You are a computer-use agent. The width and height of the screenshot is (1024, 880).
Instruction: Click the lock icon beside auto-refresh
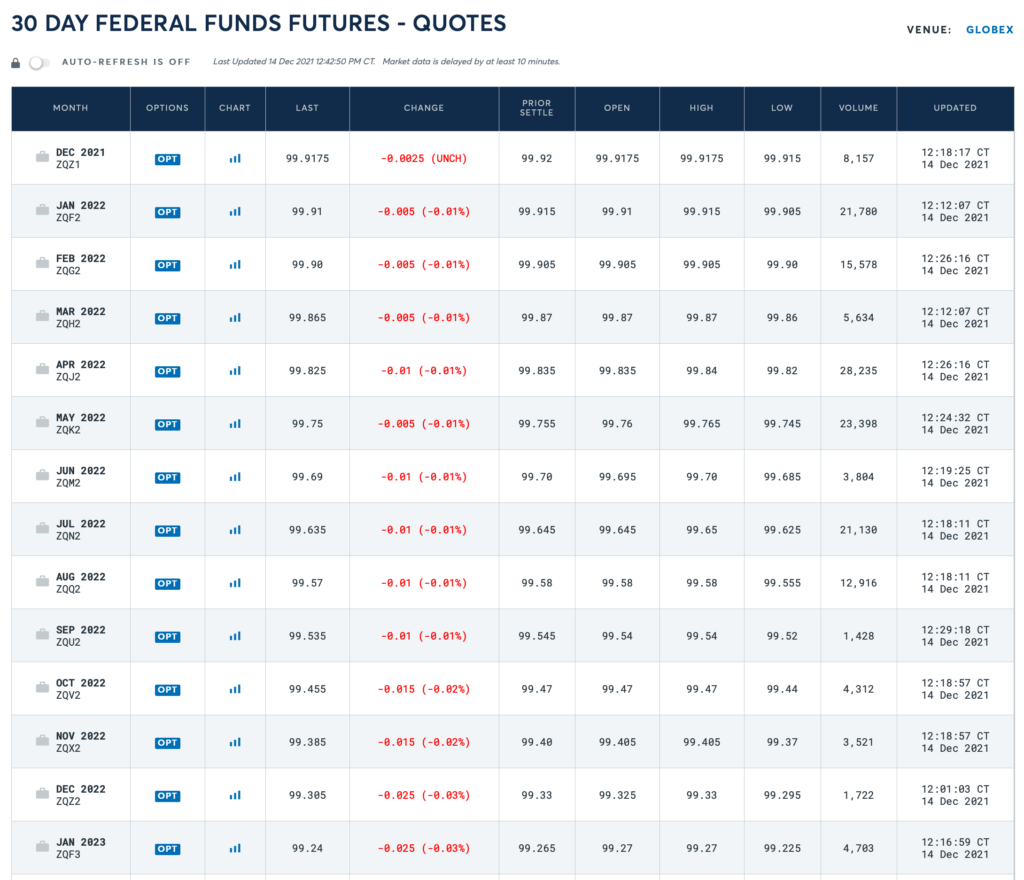coord(16,62)
